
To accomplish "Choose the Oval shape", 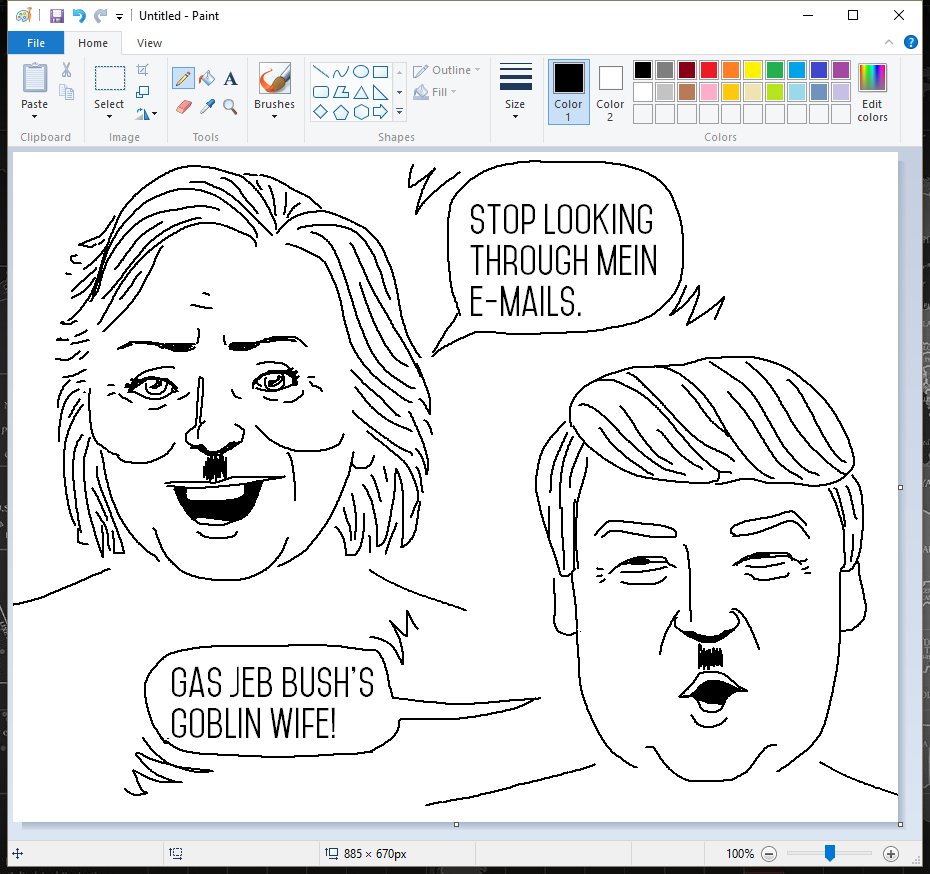I will 361,72.
